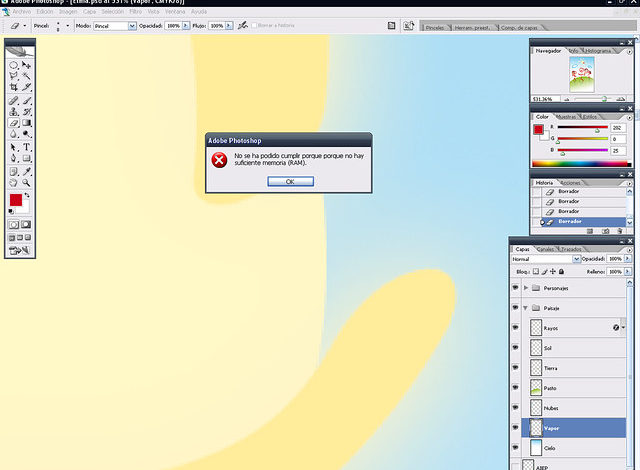Open the Filtro menu
The image size is (640, 470).
click(136, 12)
